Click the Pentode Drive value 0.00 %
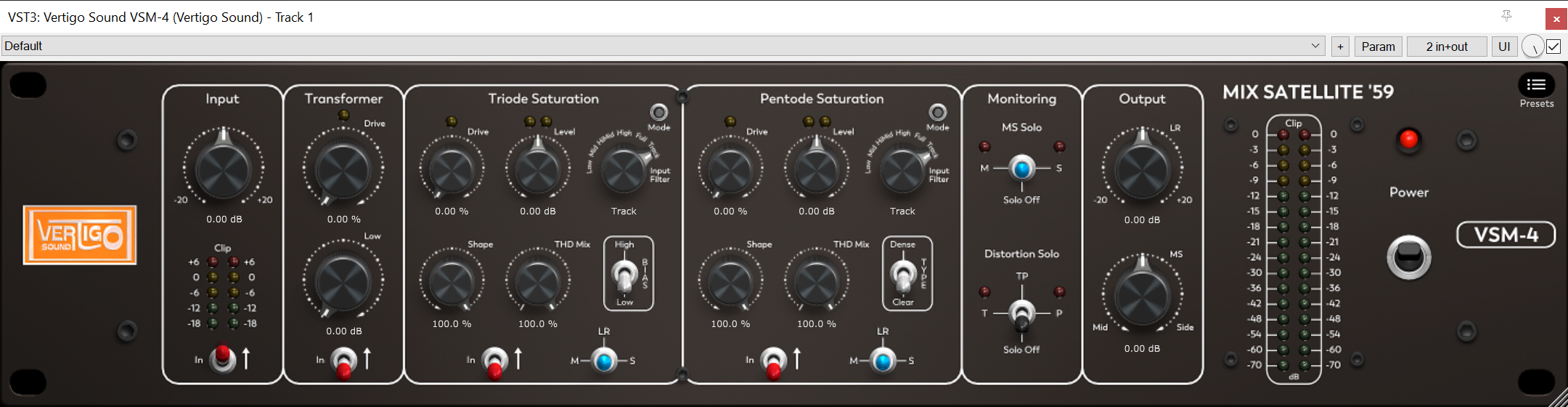The width and height of the screenshot is (1568, 407). tap(730, 211)
